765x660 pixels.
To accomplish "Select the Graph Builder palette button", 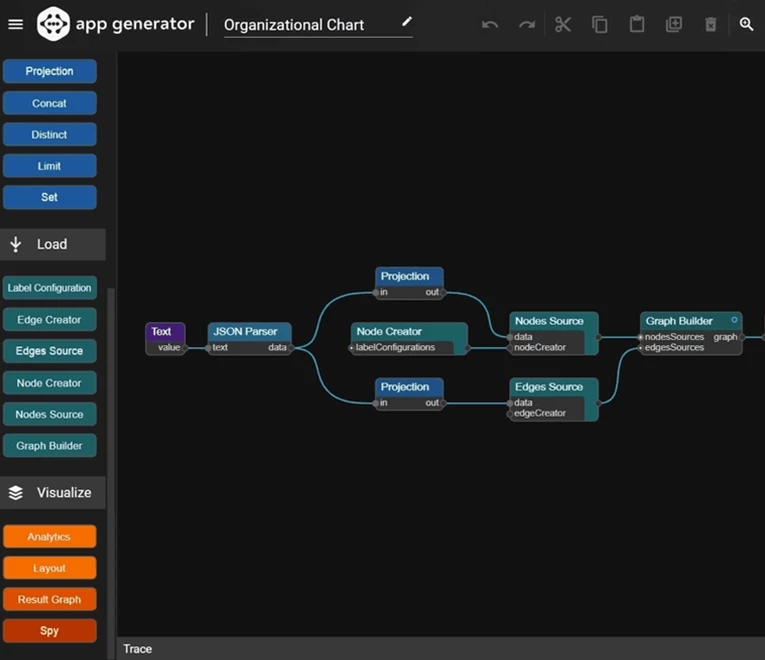I will [x=50, y=446].
